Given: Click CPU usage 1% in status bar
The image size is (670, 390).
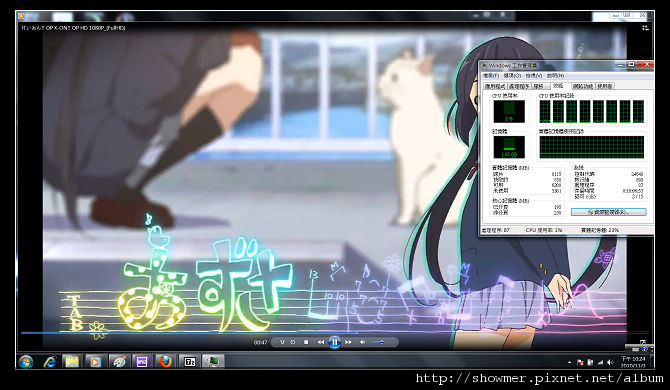Looking at the screenshot, I should (x=544, y=230).
